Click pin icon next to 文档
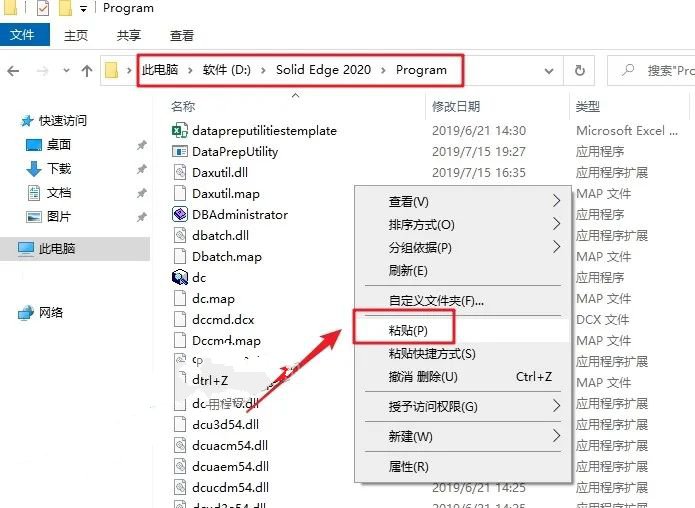The width and height of the screenshot is (695, 508). click(x=141, y=193)
